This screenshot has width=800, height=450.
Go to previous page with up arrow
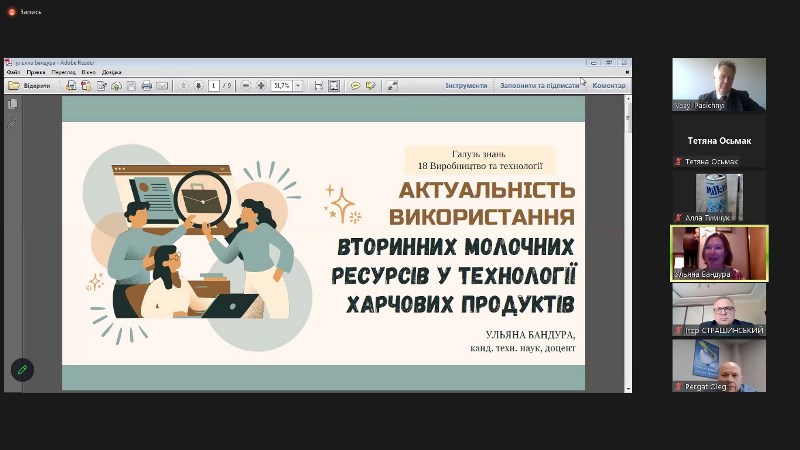(183, 86)
